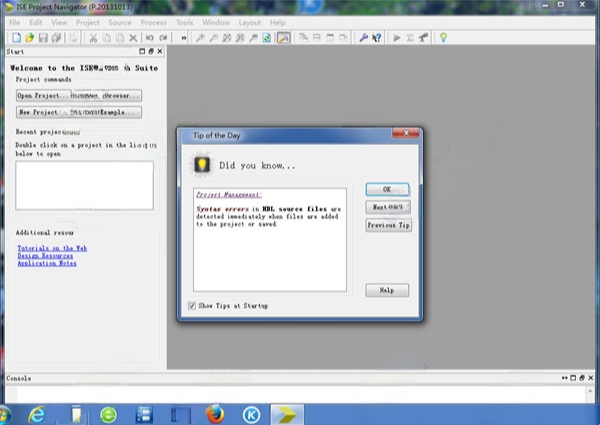
Task: Open the Project menu
Action: pyautogui.click(x=88, y=23)
